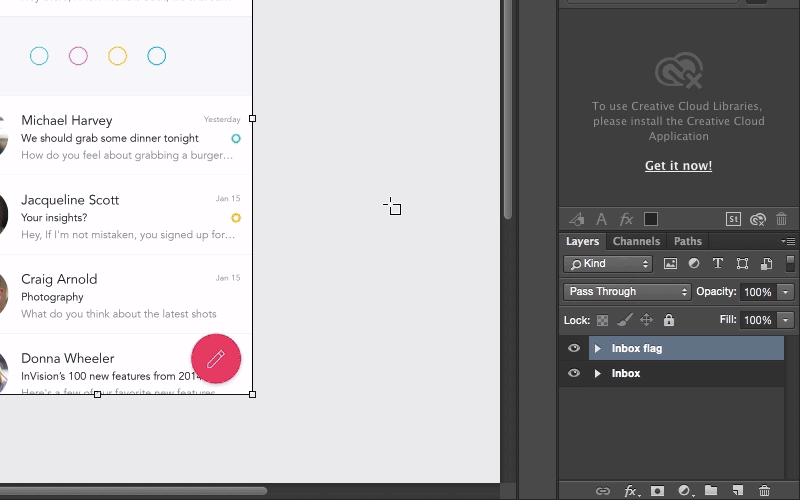This screenshot has height=500, width=800.
Task: Click Create new layer icon
Action: (737, 491)
